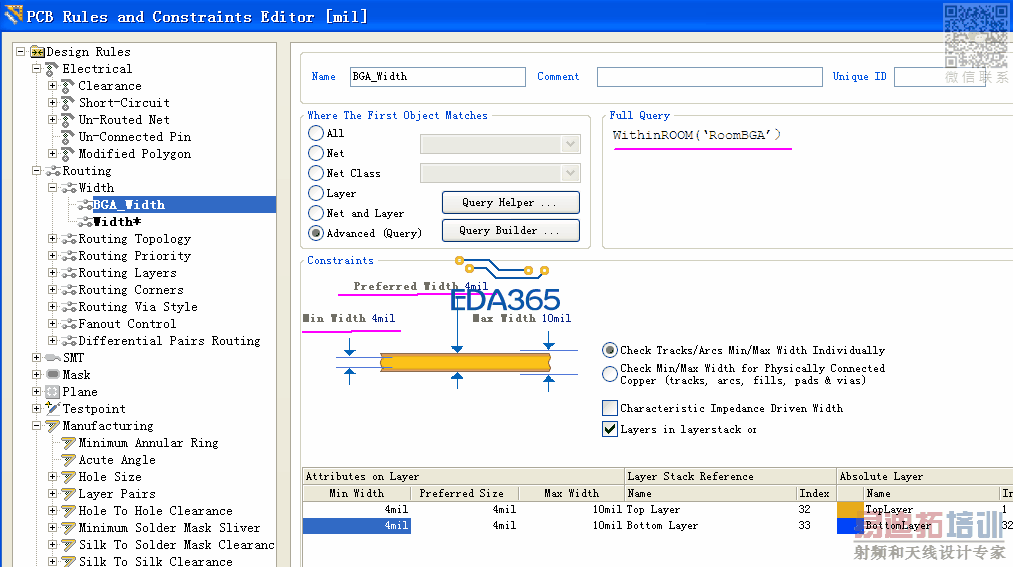Screen dimensions: 1013x567
Task: Click the Top Layer Max Width 10mil cell
Action: point(571,510)
